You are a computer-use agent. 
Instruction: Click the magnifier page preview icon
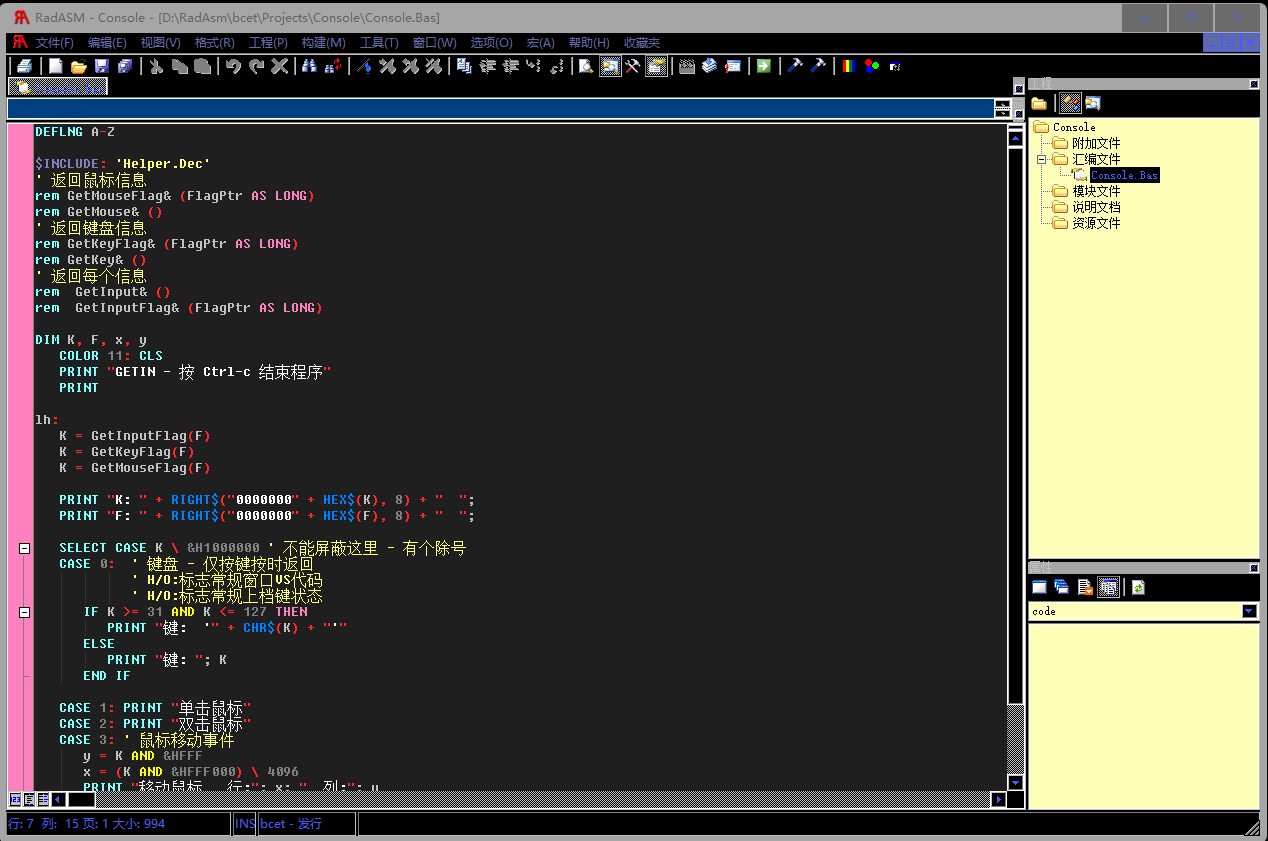586,66
